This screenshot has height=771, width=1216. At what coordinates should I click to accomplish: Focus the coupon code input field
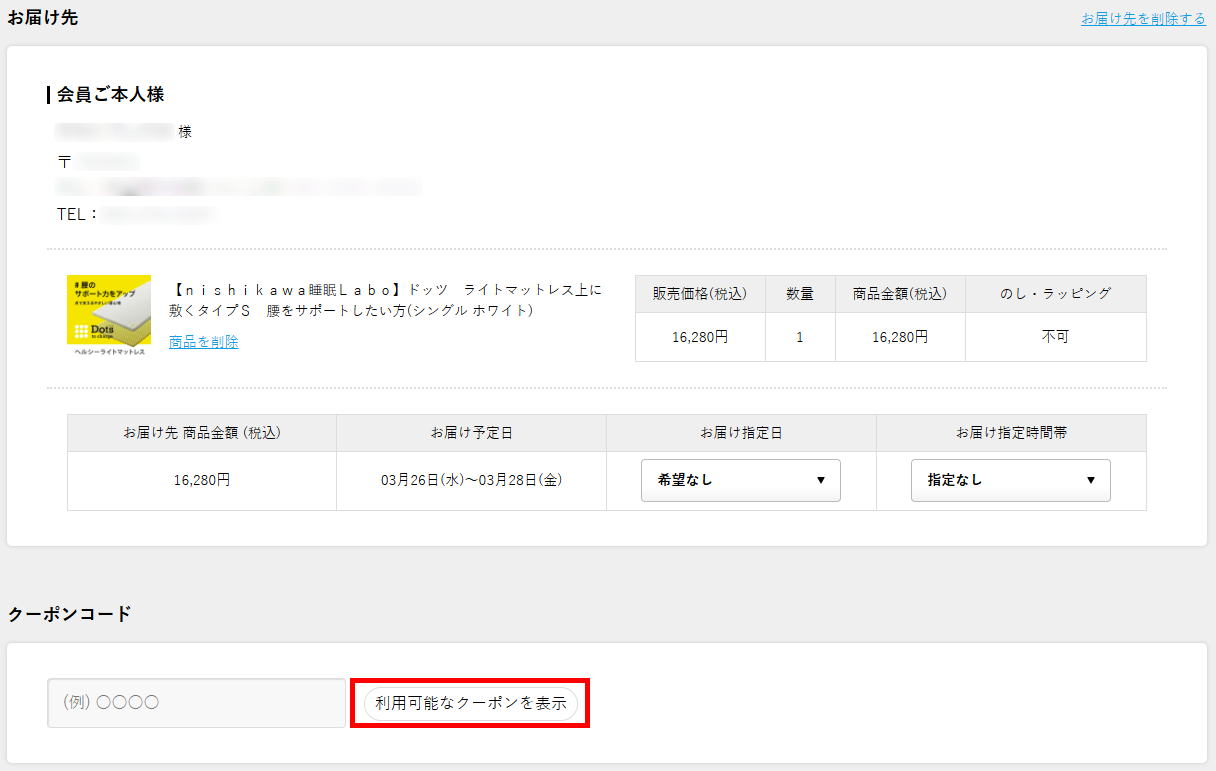tap(196, 703)
